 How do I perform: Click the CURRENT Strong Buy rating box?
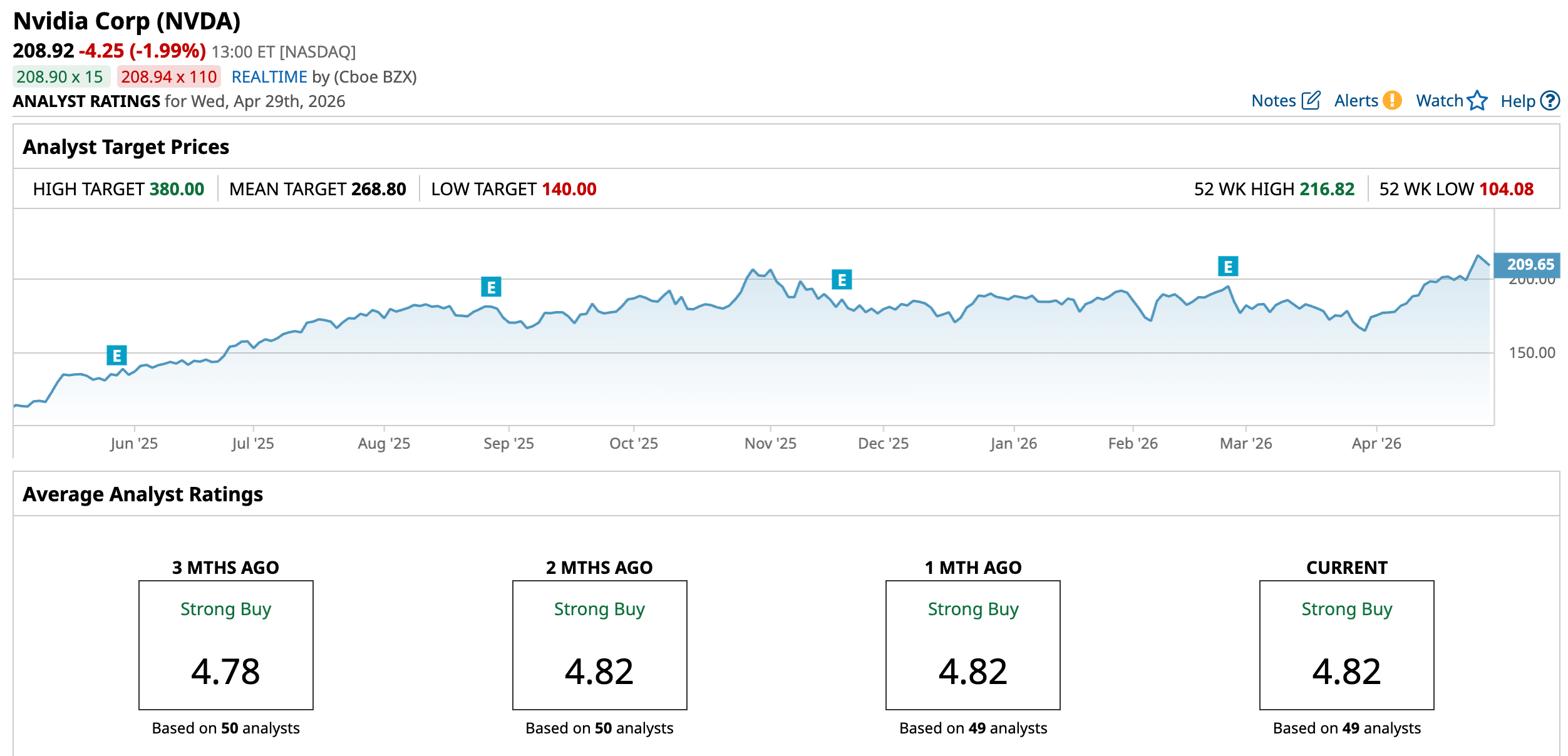1346,645
